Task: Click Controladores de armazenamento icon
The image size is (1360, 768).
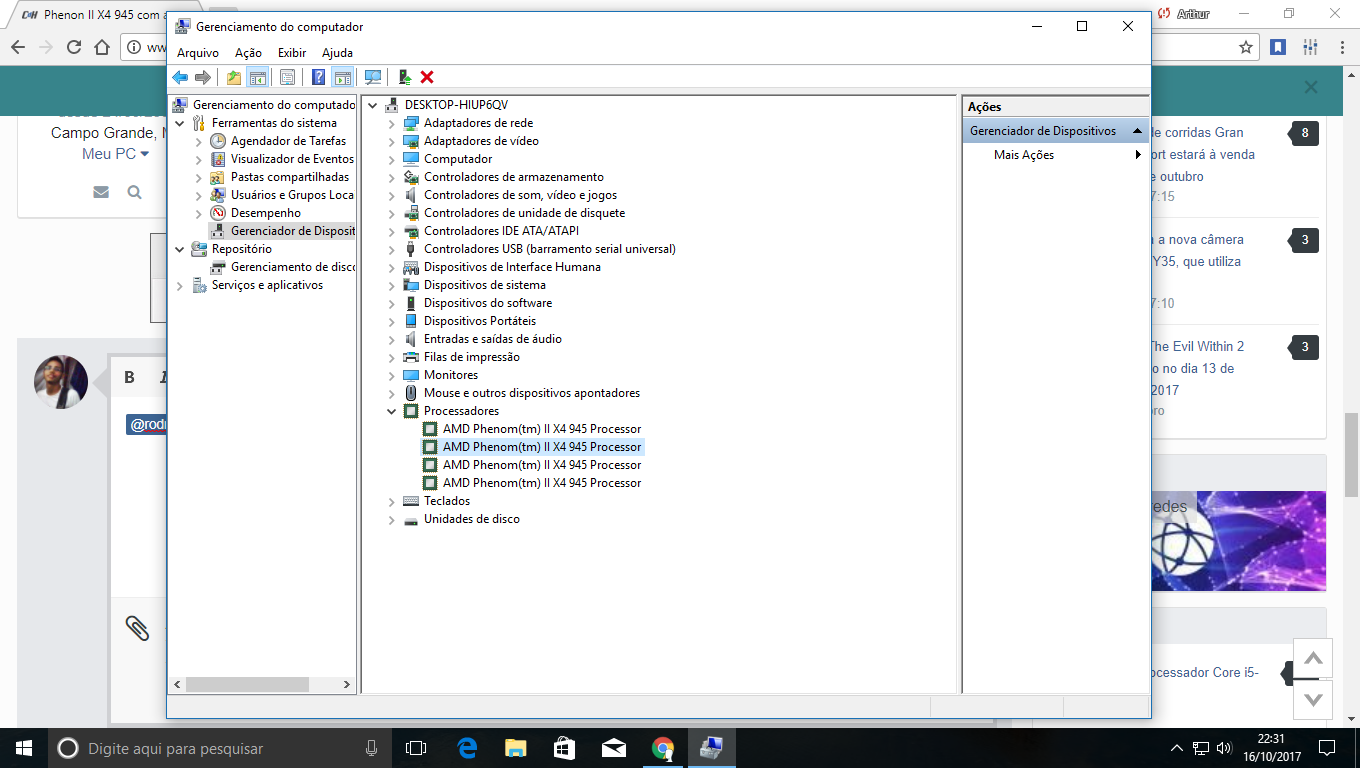Action: pyautogui.click(x=411, y=177)
